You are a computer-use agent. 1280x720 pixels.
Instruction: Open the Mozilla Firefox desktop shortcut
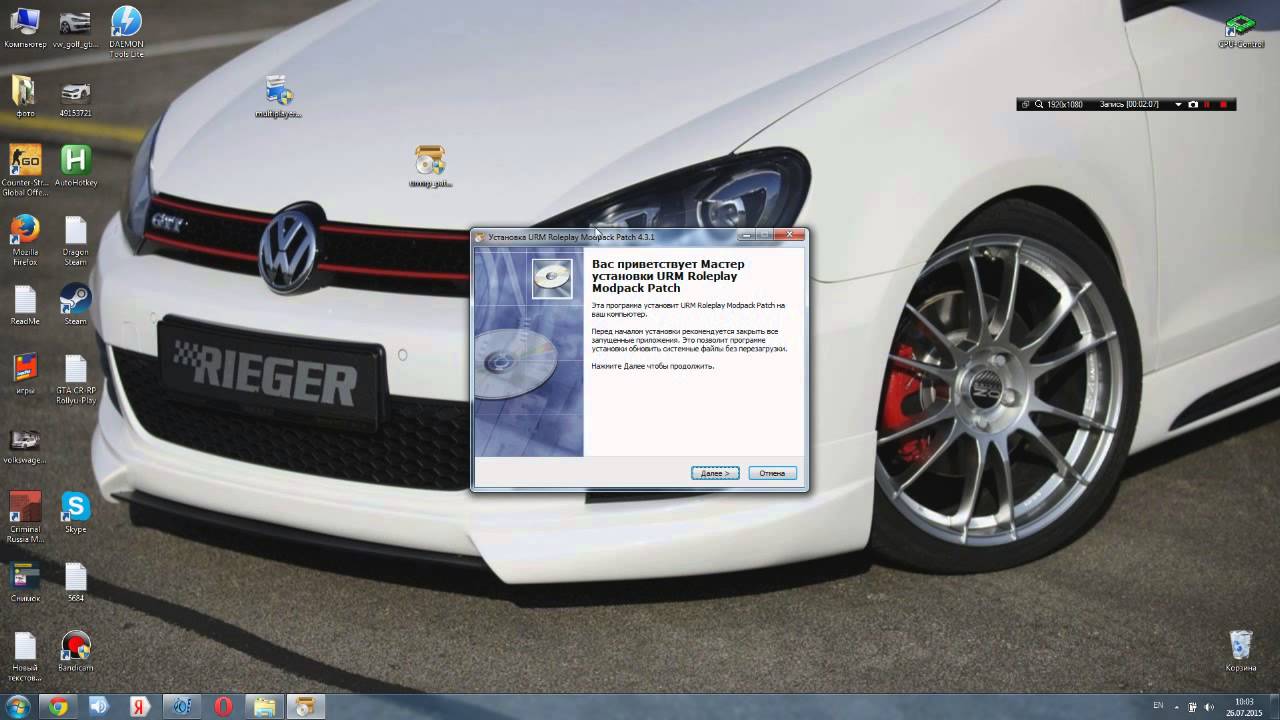(25, 240)
